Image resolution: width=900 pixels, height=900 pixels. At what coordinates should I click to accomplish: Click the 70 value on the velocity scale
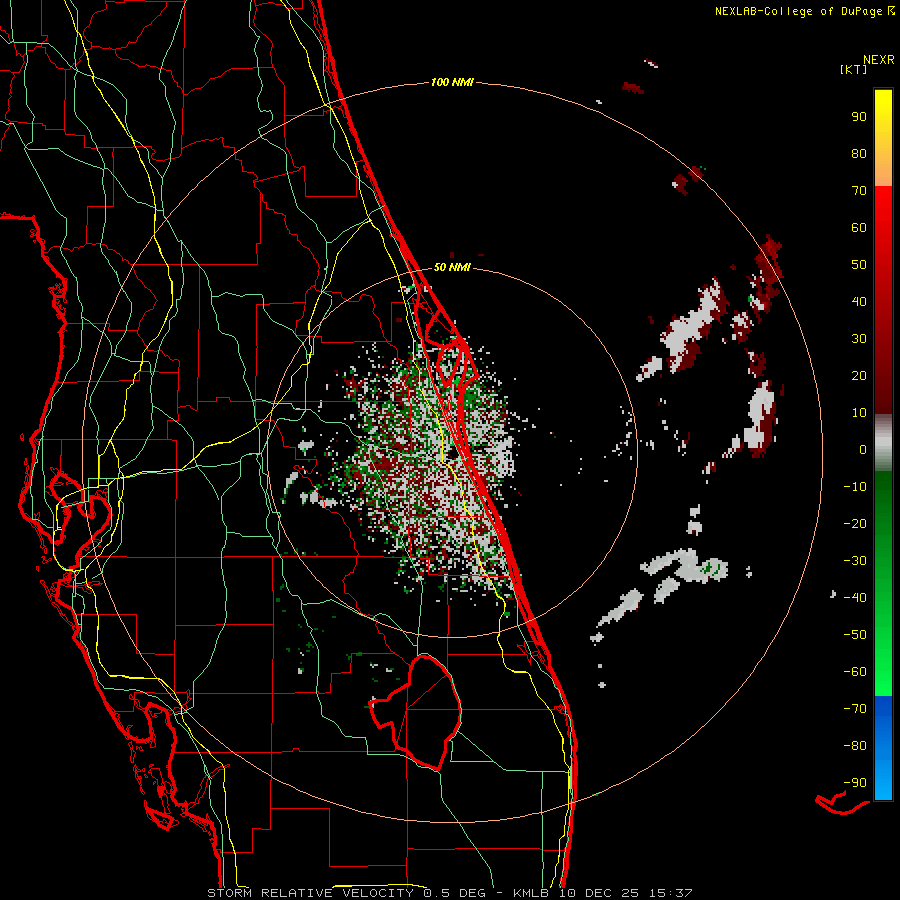pos(859,191)
